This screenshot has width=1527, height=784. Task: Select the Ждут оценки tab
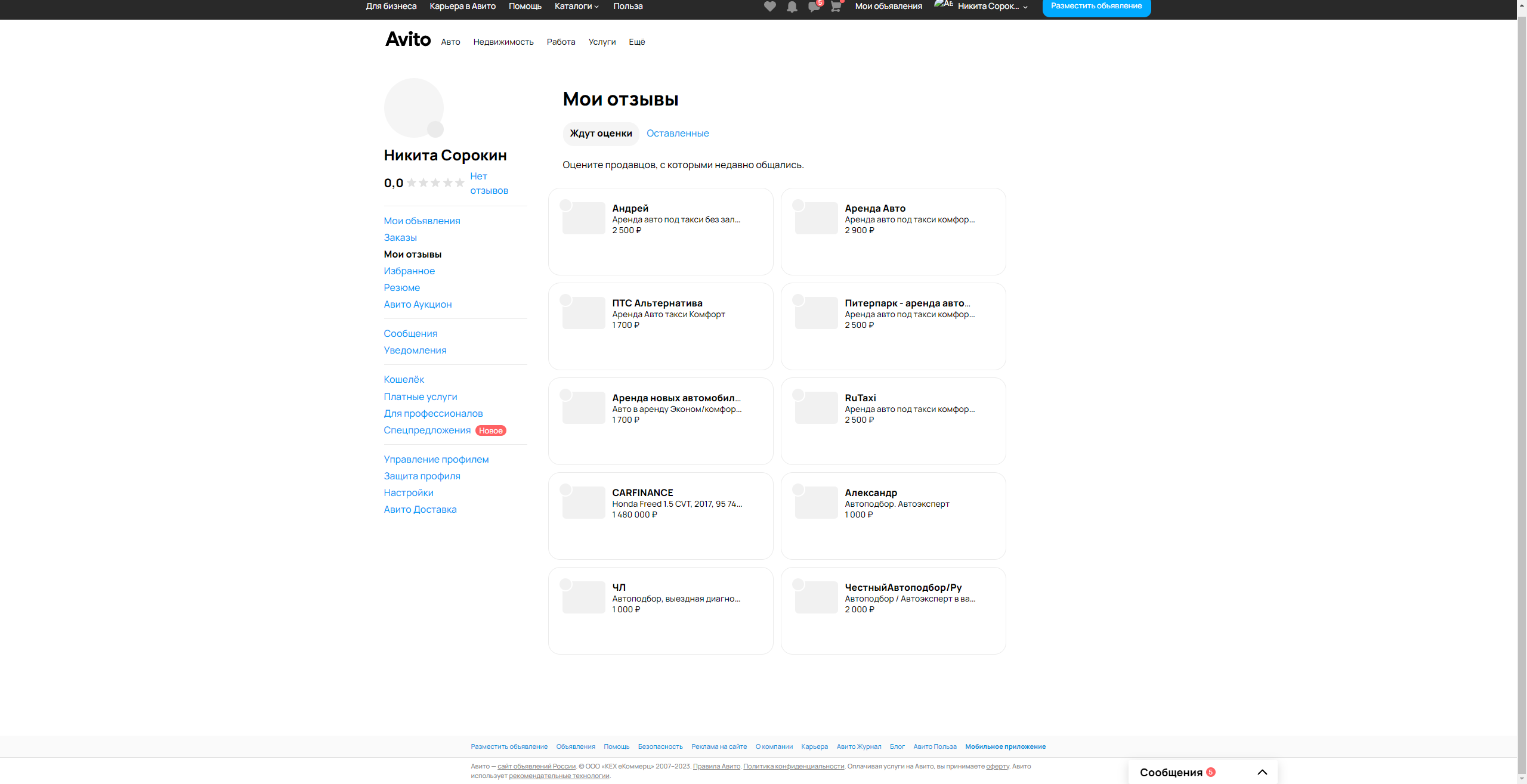pyautogui.click(x=601, y=134)
